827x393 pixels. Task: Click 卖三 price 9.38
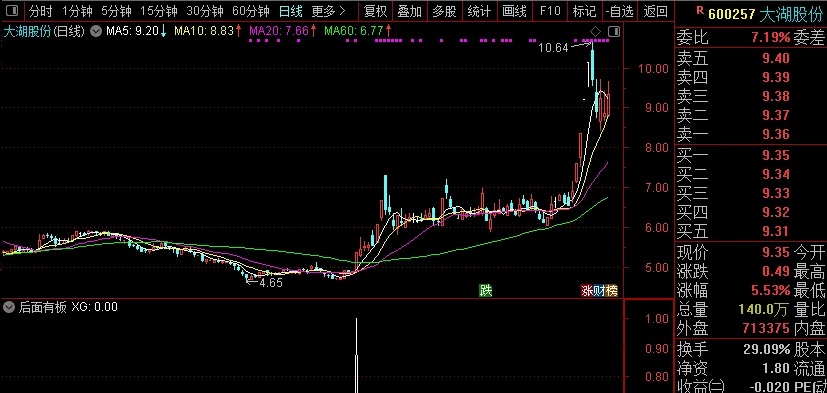[775, 97]
